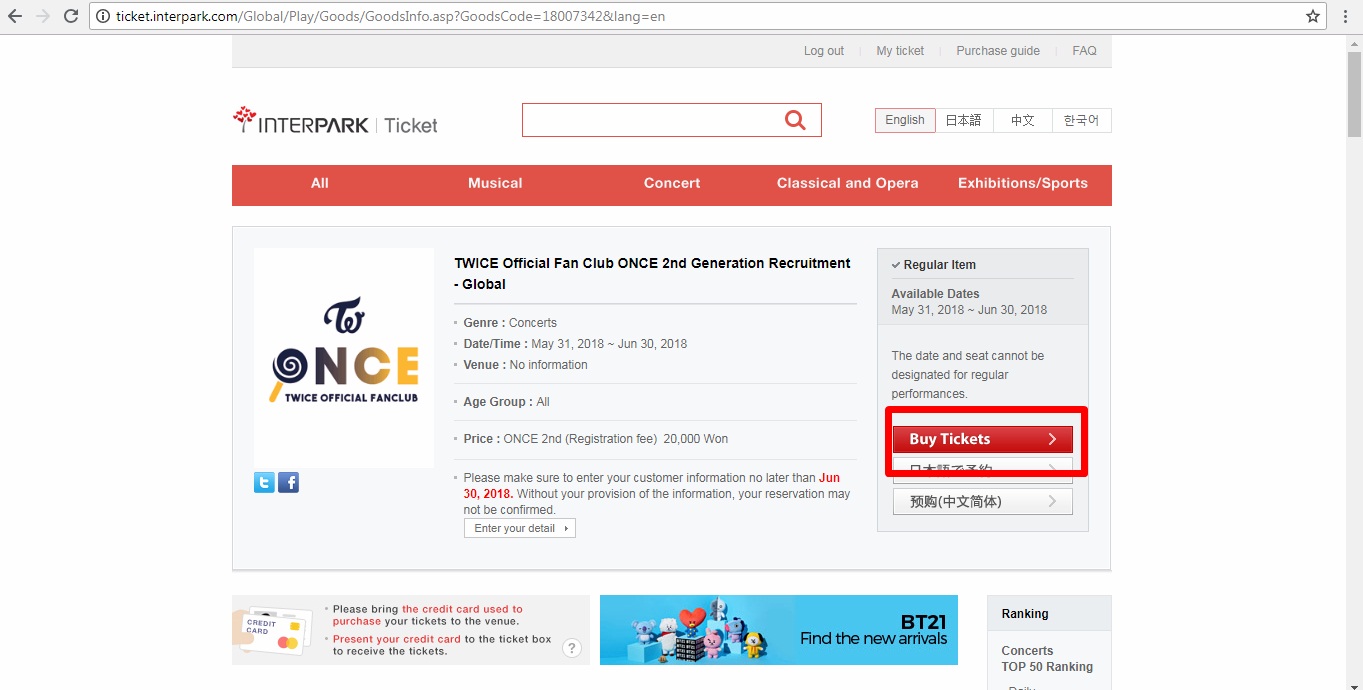Click the "Venue : No information" line
The height and width of the screenshot is (690, 1363).
tap(525, 365)
